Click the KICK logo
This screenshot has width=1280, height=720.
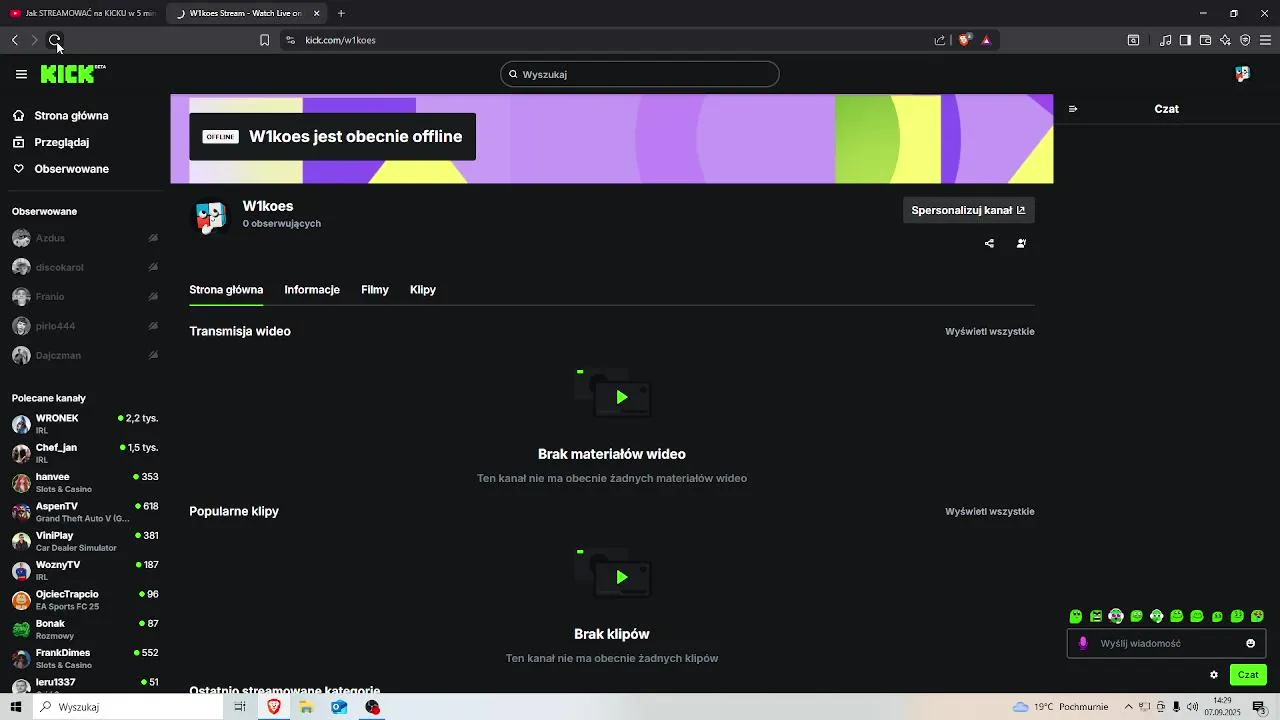tap(72, 74)
